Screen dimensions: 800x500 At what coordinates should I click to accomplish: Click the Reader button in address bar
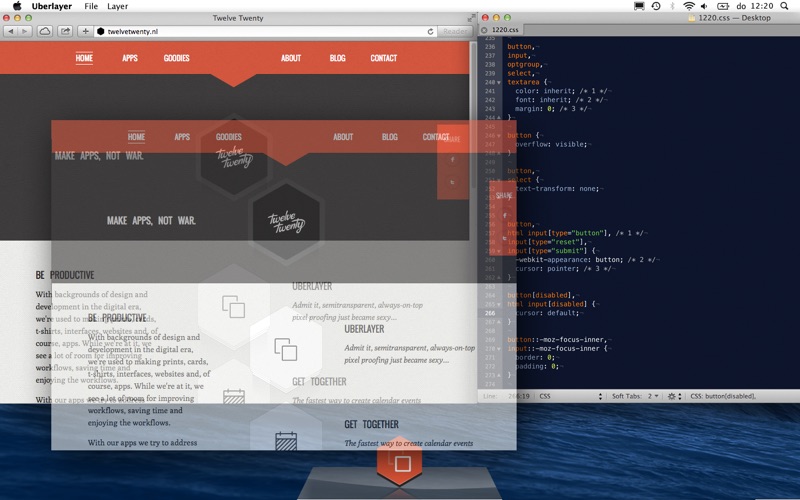pyautogui.click(x=454, y=31)
